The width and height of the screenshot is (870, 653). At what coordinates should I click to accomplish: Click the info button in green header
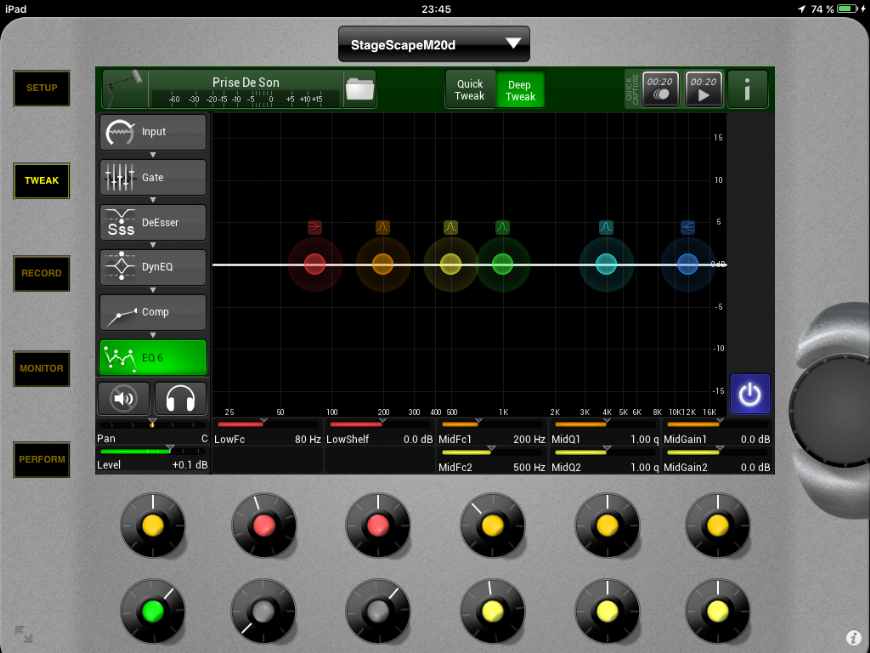747,90
